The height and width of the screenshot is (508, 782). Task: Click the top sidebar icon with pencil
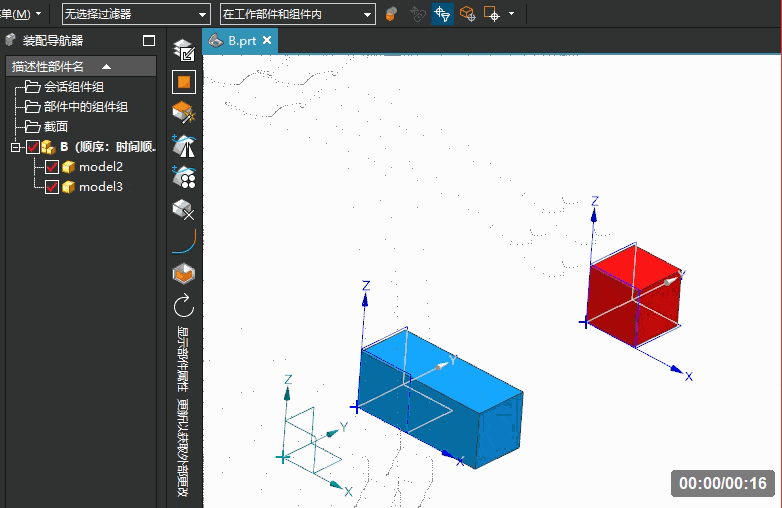point(184,50)
